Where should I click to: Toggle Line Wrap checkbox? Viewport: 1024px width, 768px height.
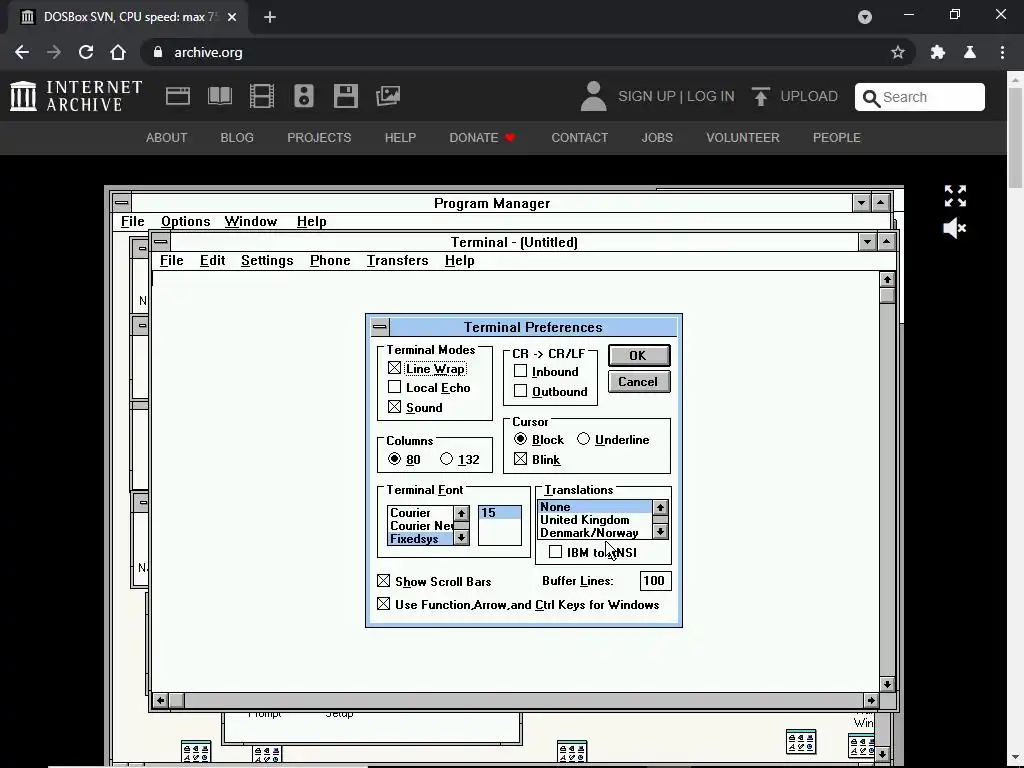tap(394, 368)
